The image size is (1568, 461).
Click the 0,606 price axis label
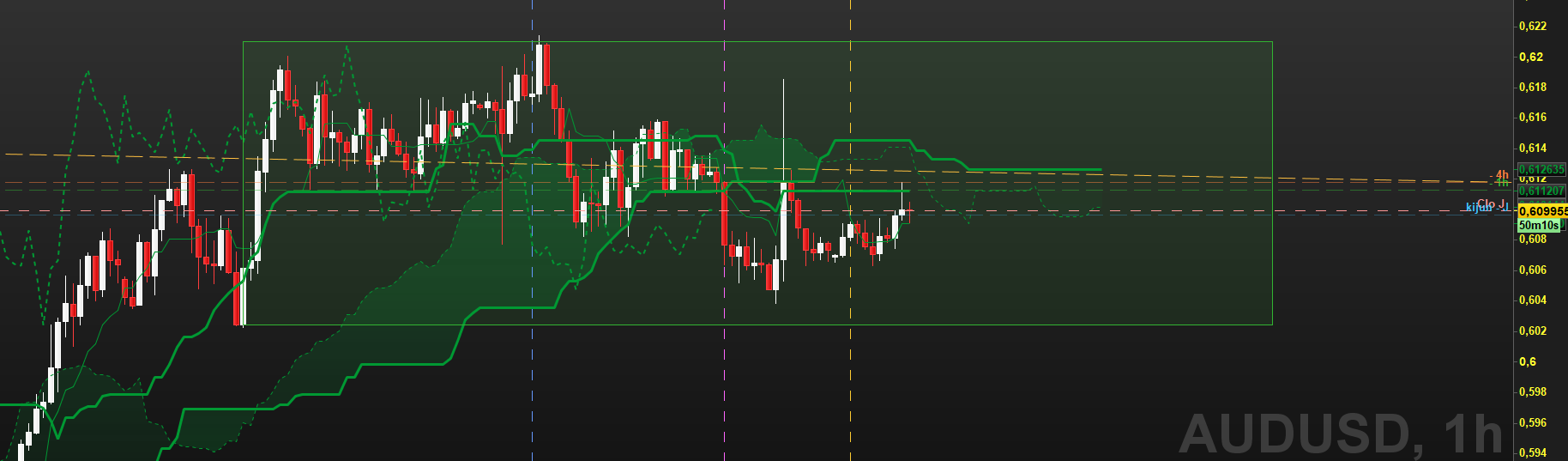tap(1533, 270)
